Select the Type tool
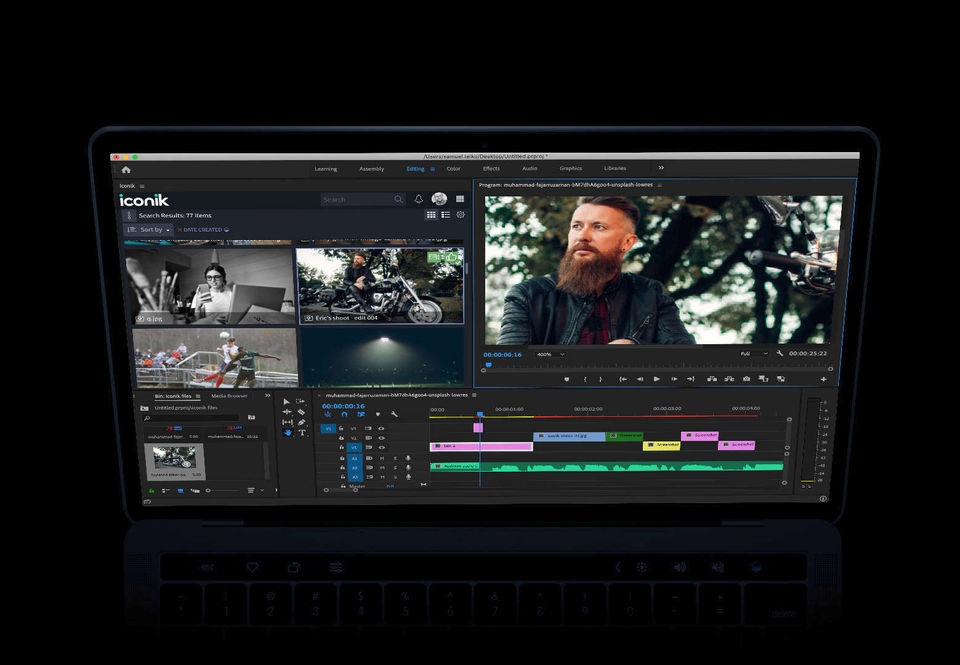 pyautogui.click(x=302, y=433)
